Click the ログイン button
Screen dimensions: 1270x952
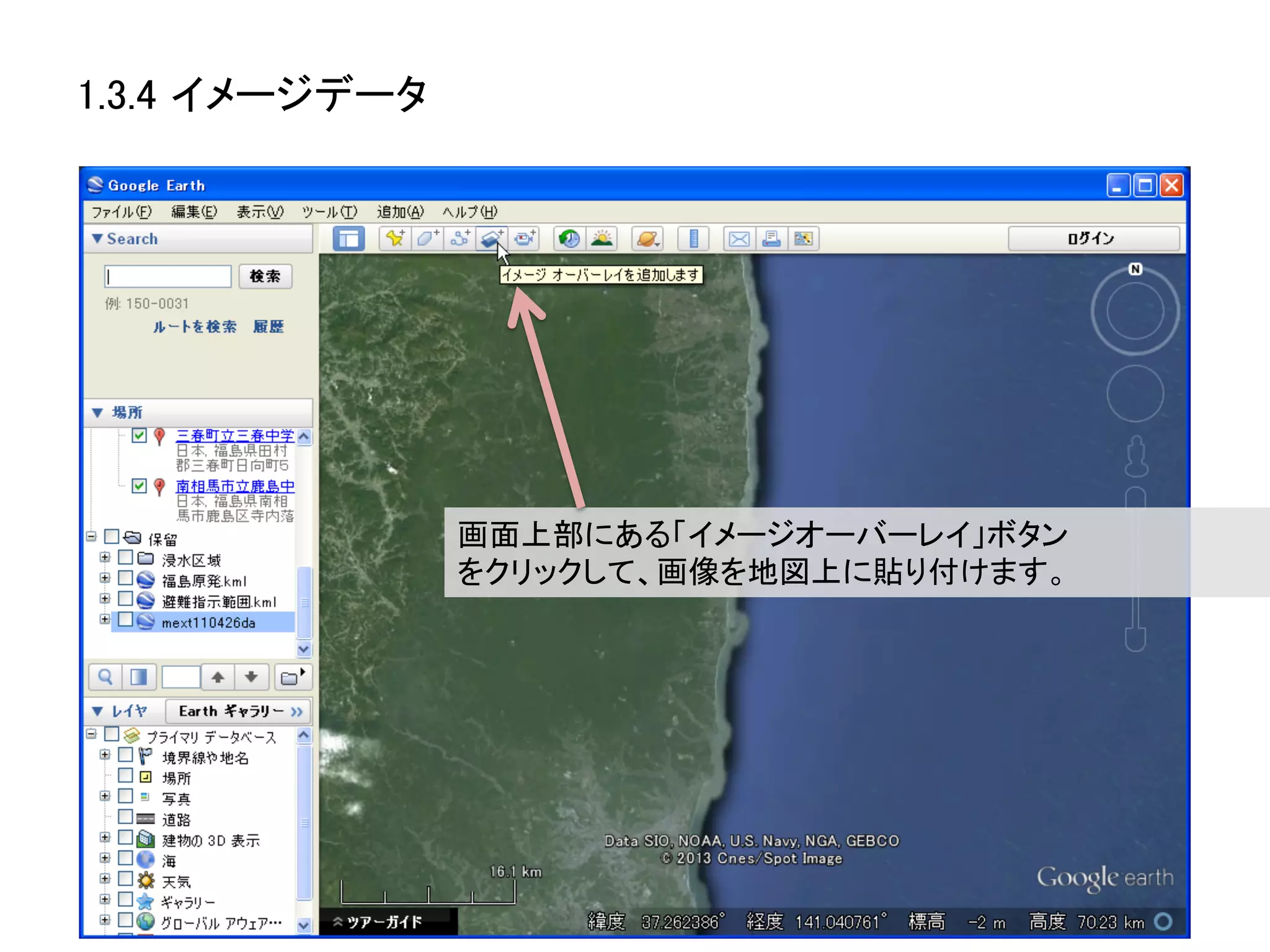pyautogui.click(x=1093, y=239)
